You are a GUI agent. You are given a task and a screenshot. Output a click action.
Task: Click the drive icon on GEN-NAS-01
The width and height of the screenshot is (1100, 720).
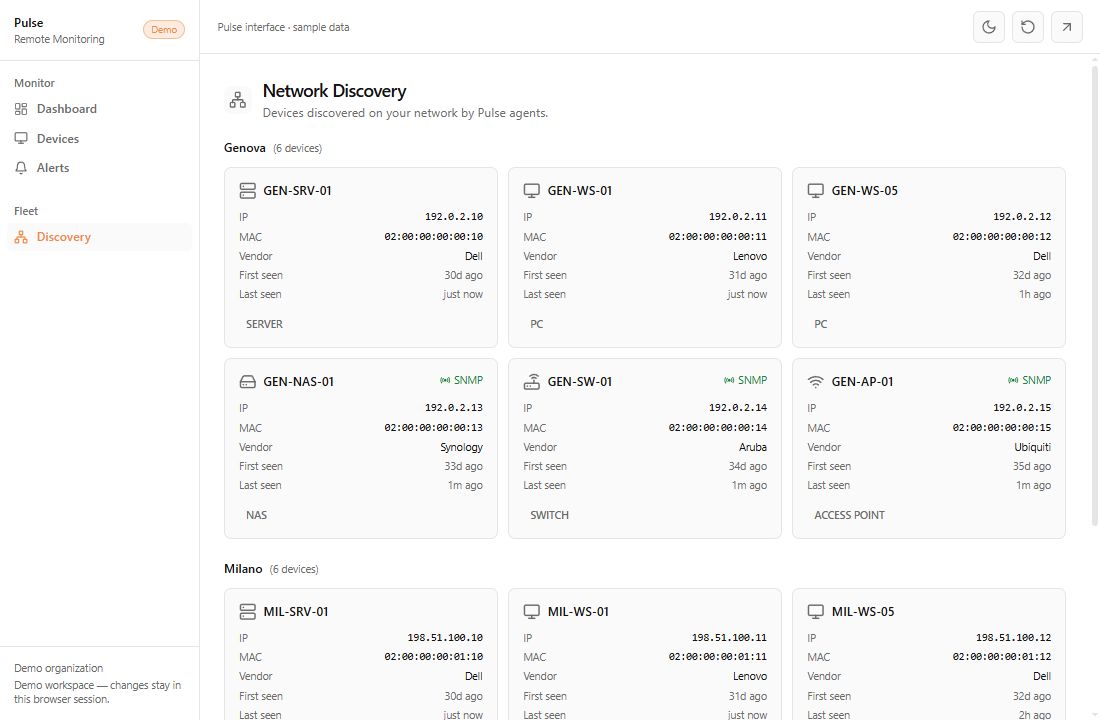[248, 382]
